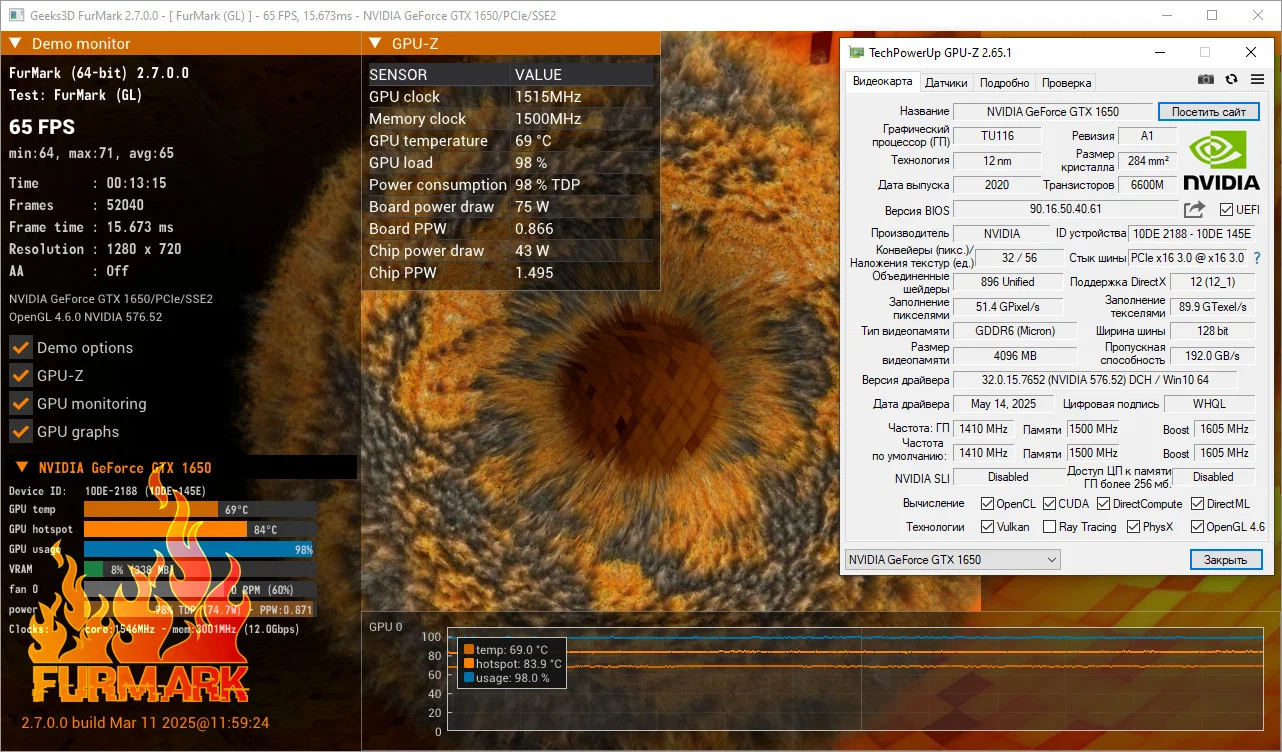Switch to the Видеокарта tab
Image resolution: width=1282 pixels, height=752 pixels.
click(x=883, y=83)
